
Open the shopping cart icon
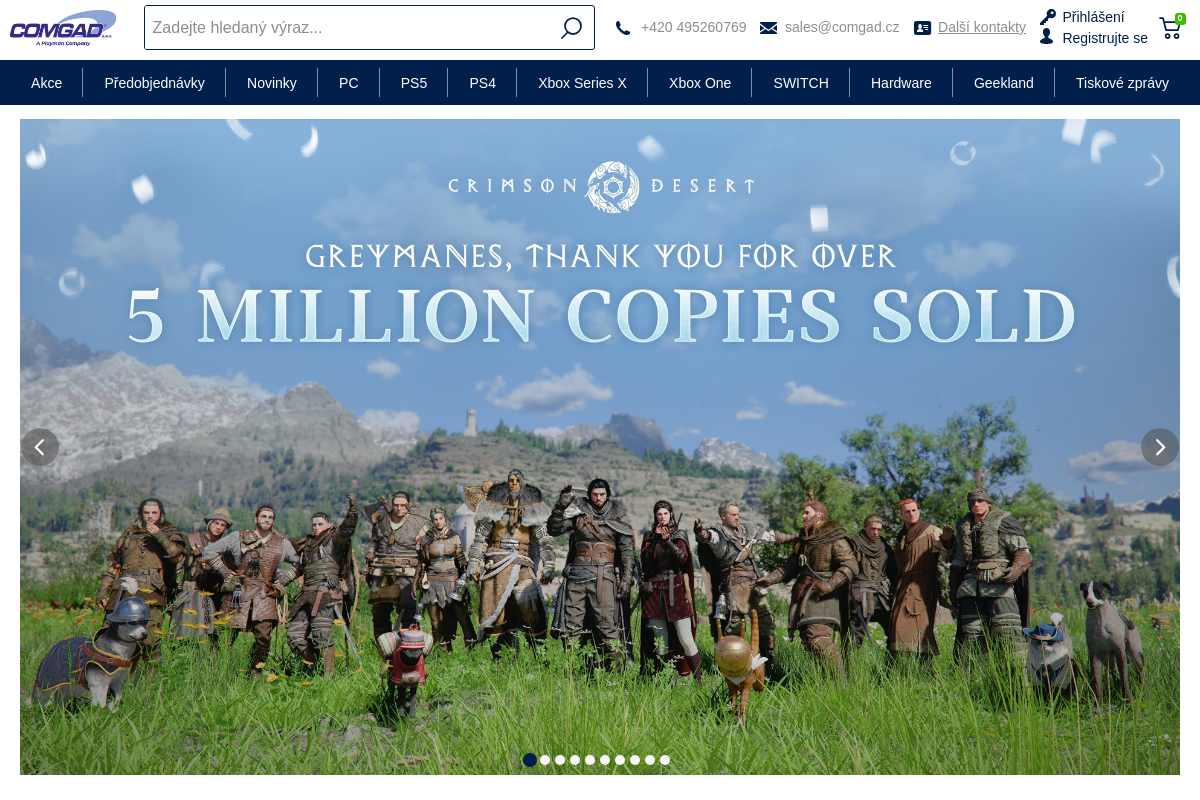[1170, 28]
